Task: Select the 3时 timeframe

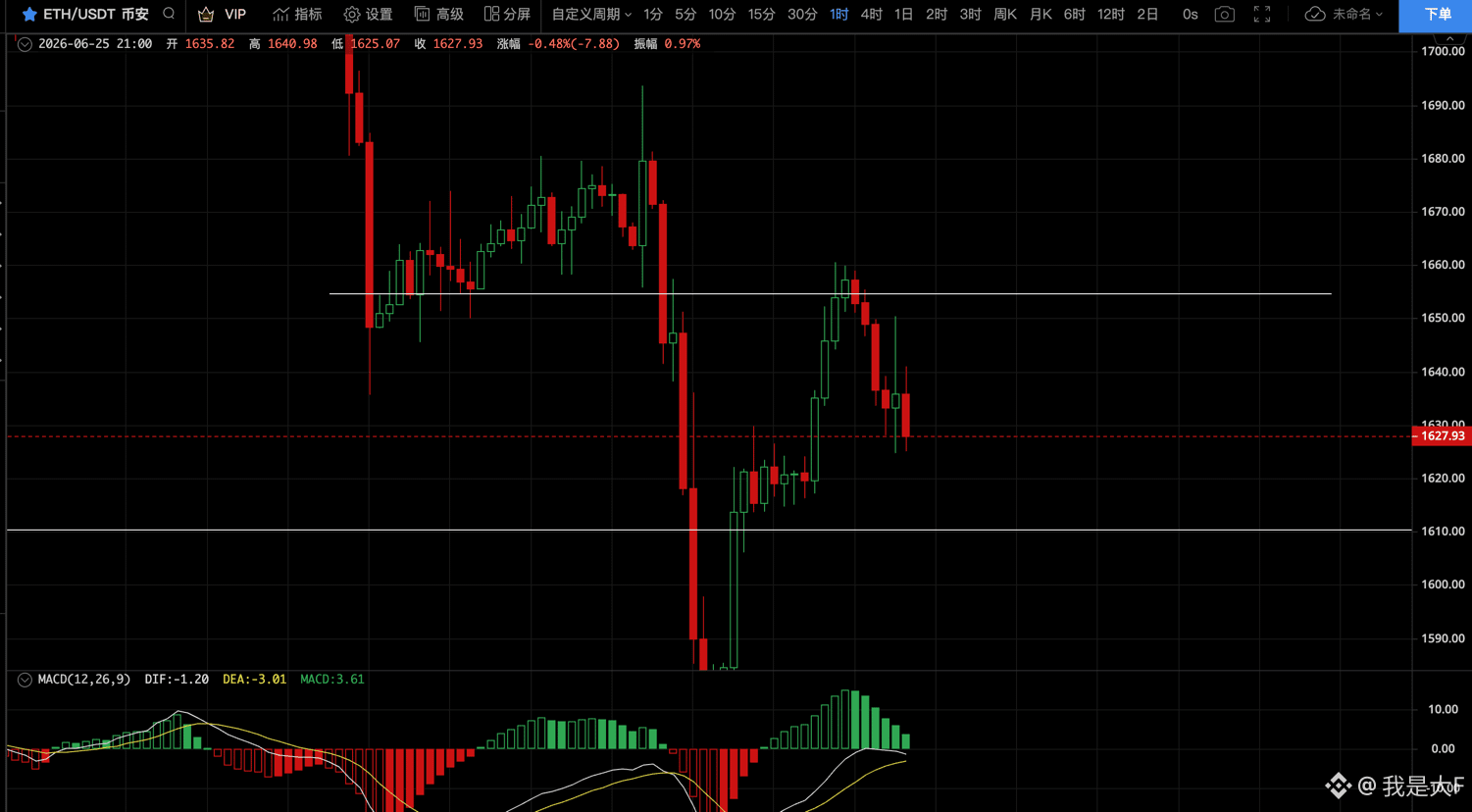Action: point(970,15)
